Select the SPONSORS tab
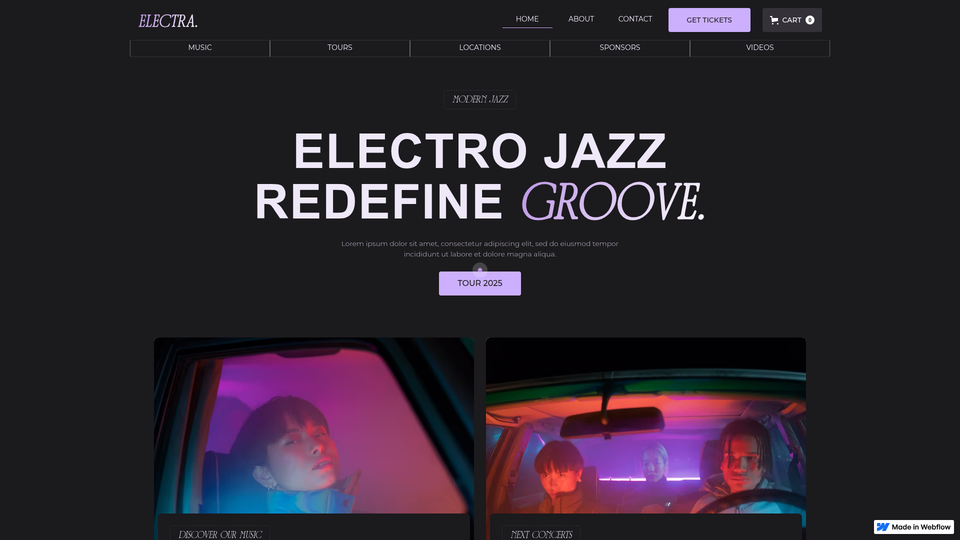Image resolution: width=960 pixels, height=540 pixels. (x=620, y=48)
